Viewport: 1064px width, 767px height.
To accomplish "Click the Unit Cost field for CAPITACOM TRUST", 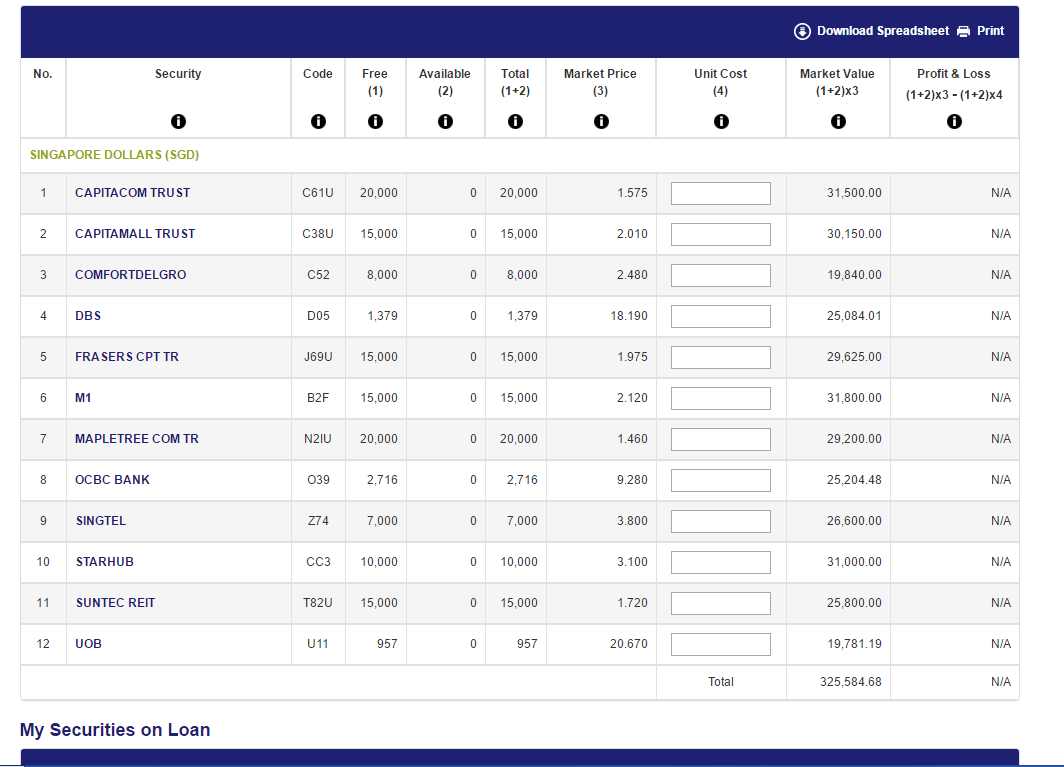I will (x=720, y=193).
